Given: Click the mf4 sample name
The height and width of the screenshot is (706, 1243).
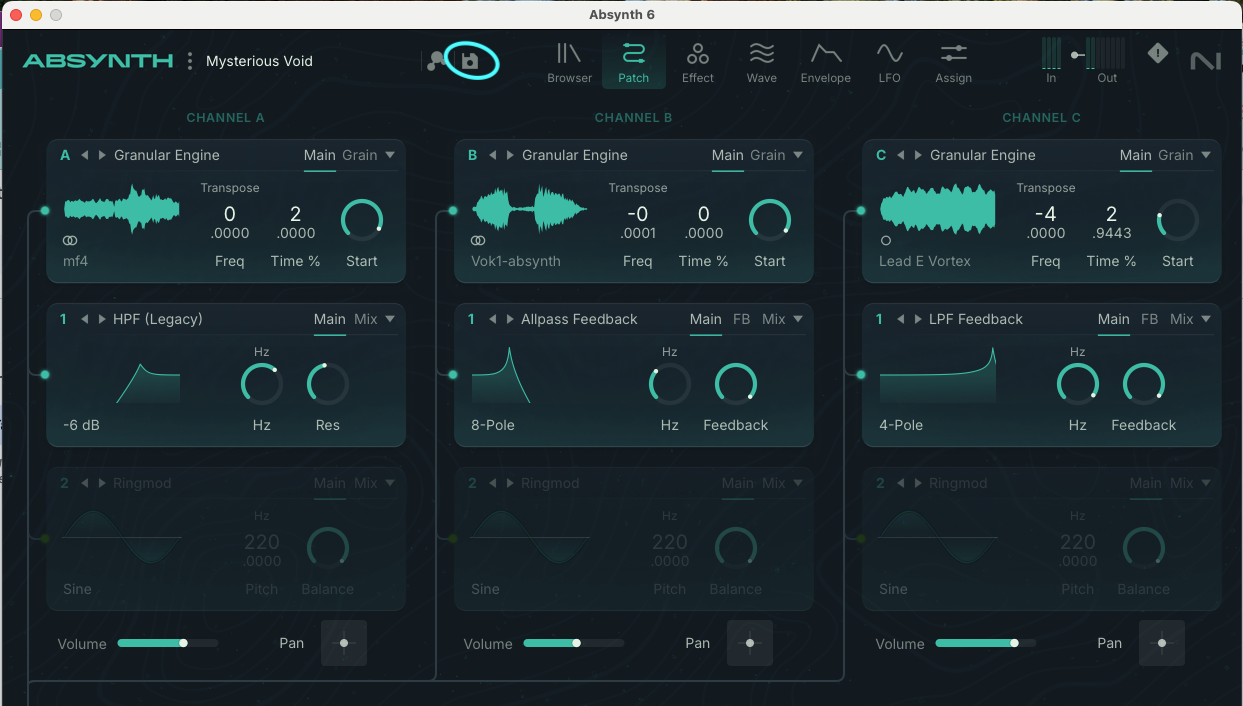Looking at the screenshot, I should point(75,261).
